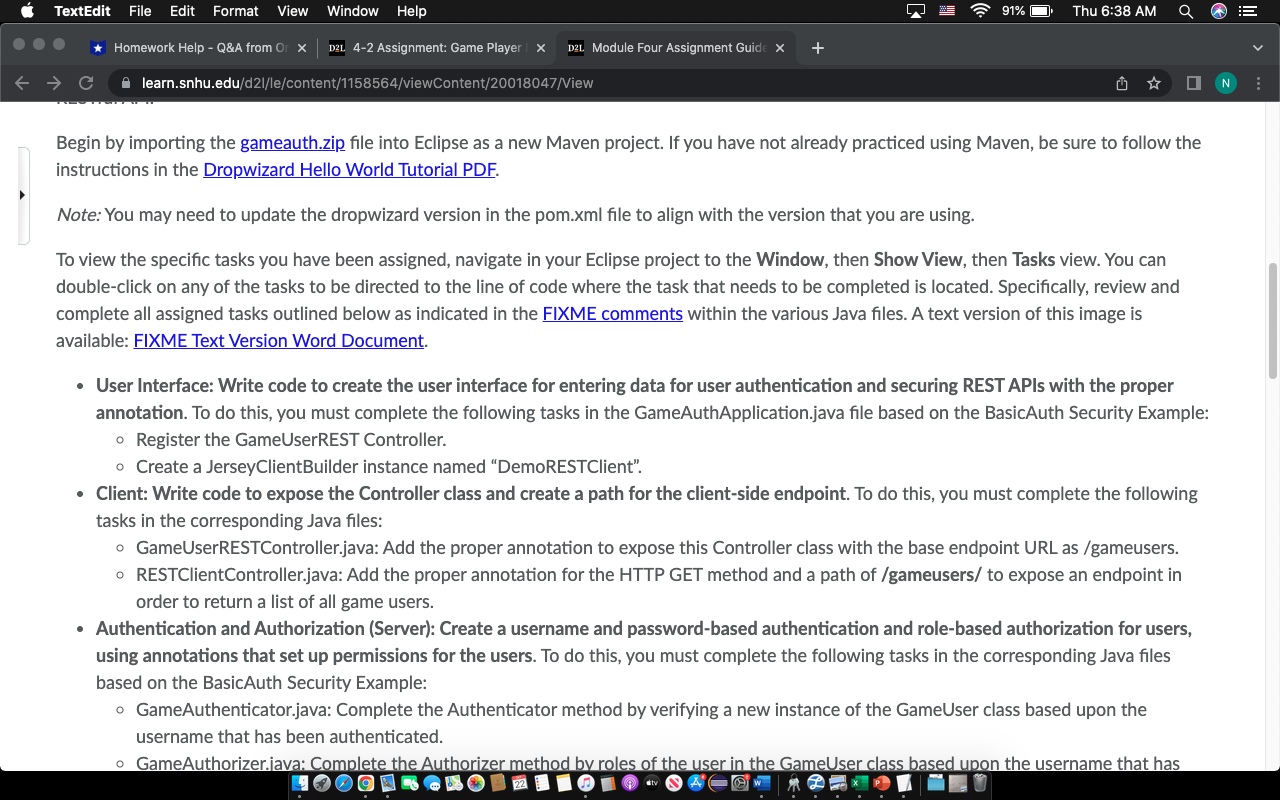Open a new browser tab with the plus icon
The image size is (1280, 800).
coord(817,47)
